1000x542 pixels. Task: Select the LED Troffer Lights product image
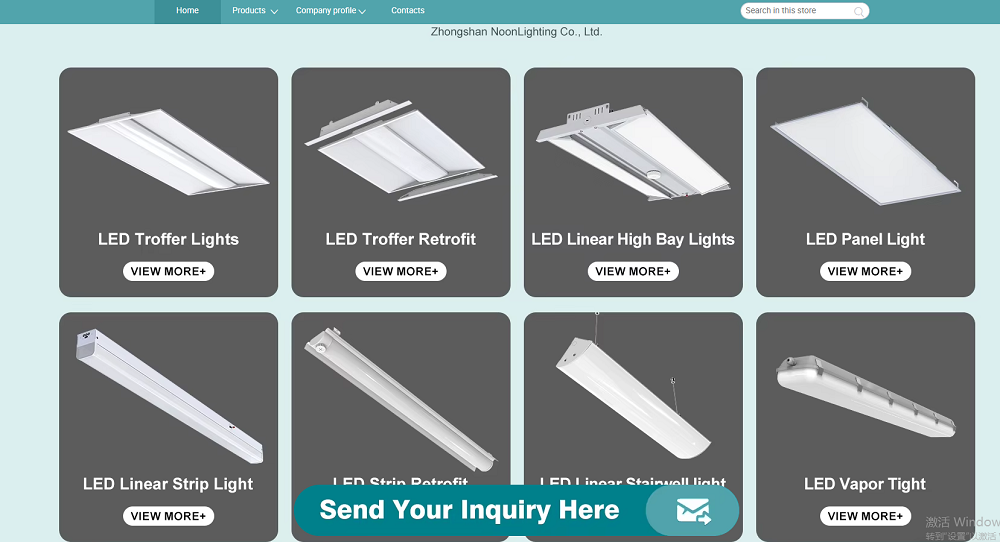(168, 152)
